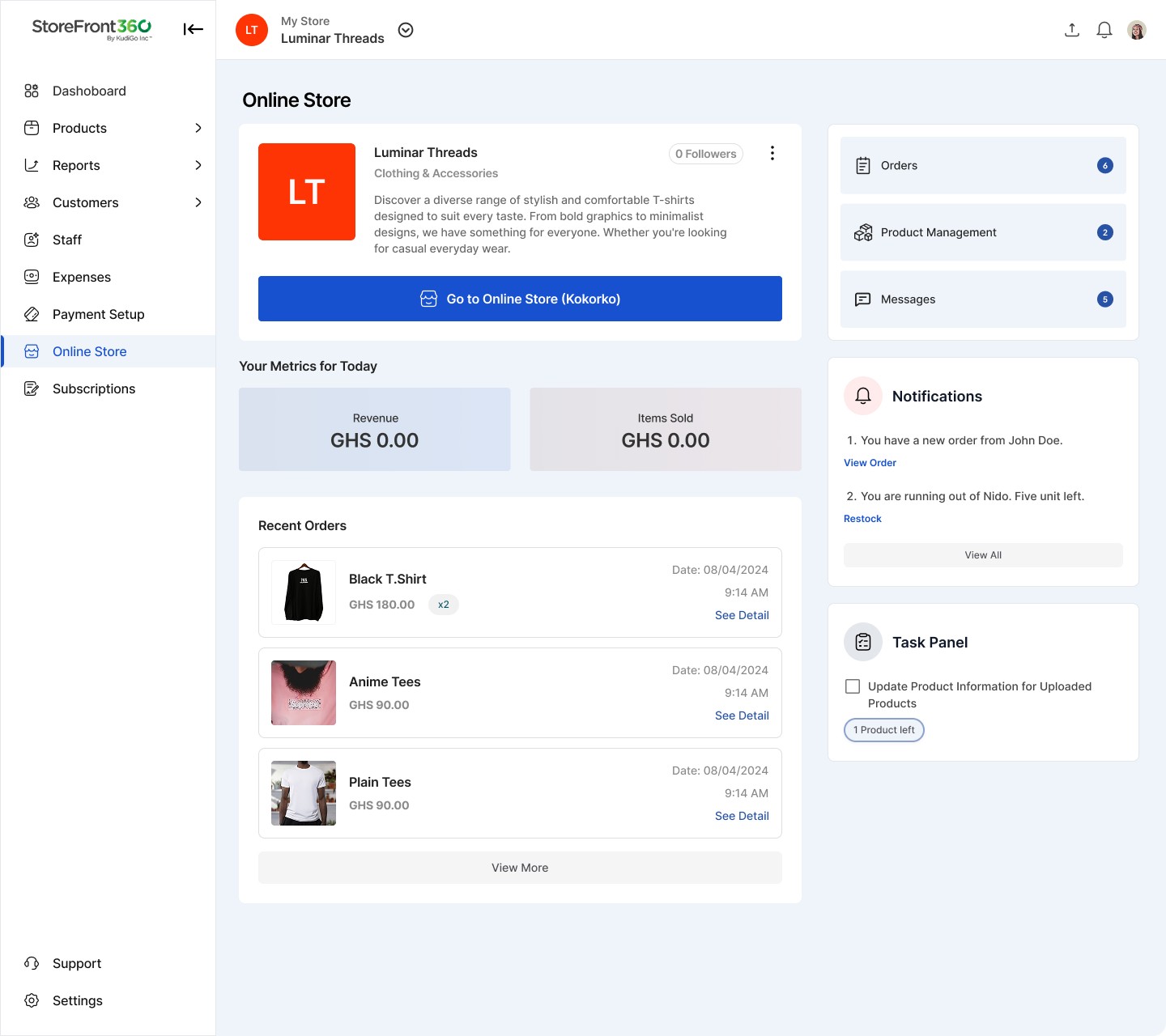1166x1036 pixels.
Task: Click the StoreFront360 logo
Action: [91, 29]
